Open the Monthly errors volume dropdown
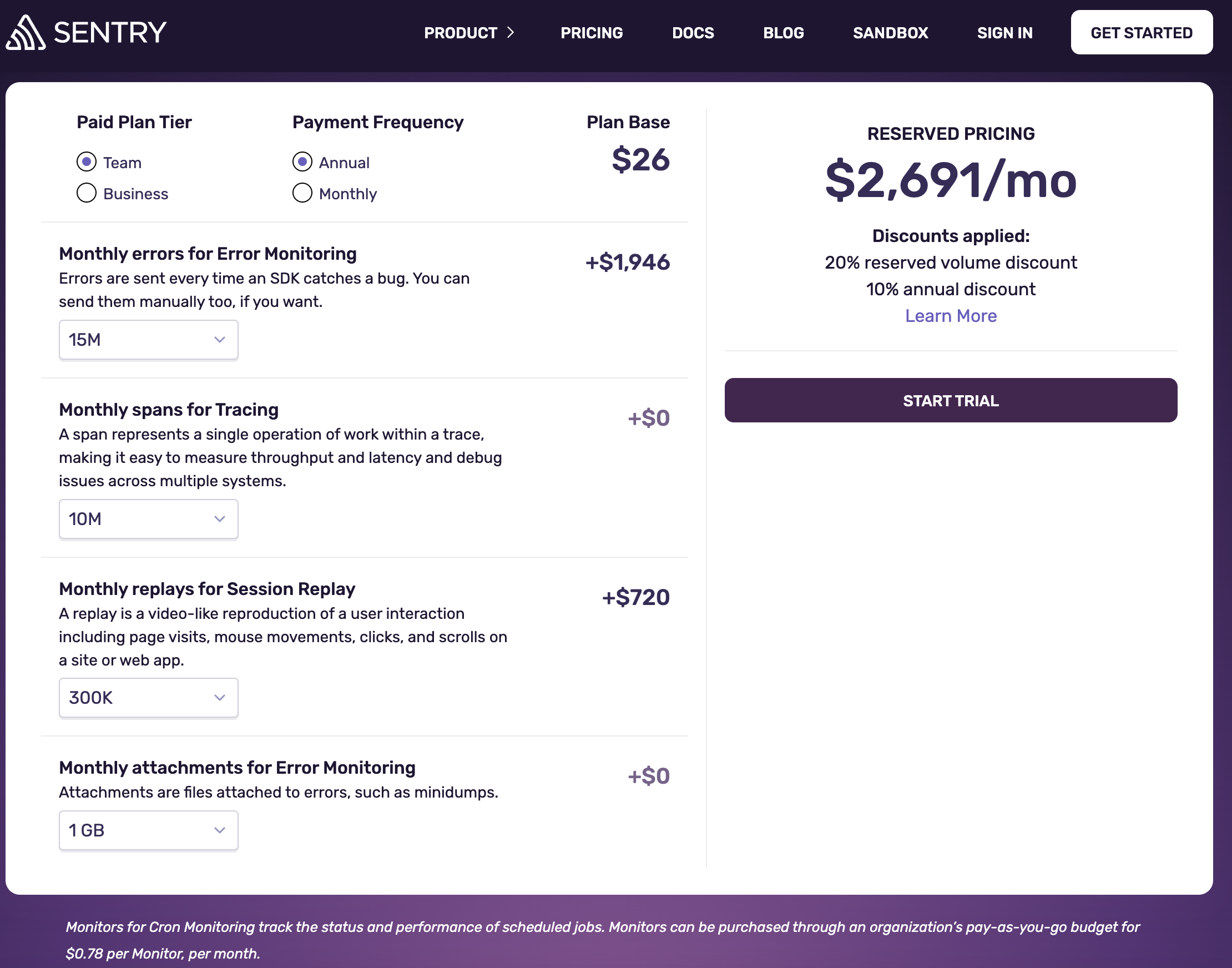The height and width of the screenshot is (968, 1232). point(148,339)
